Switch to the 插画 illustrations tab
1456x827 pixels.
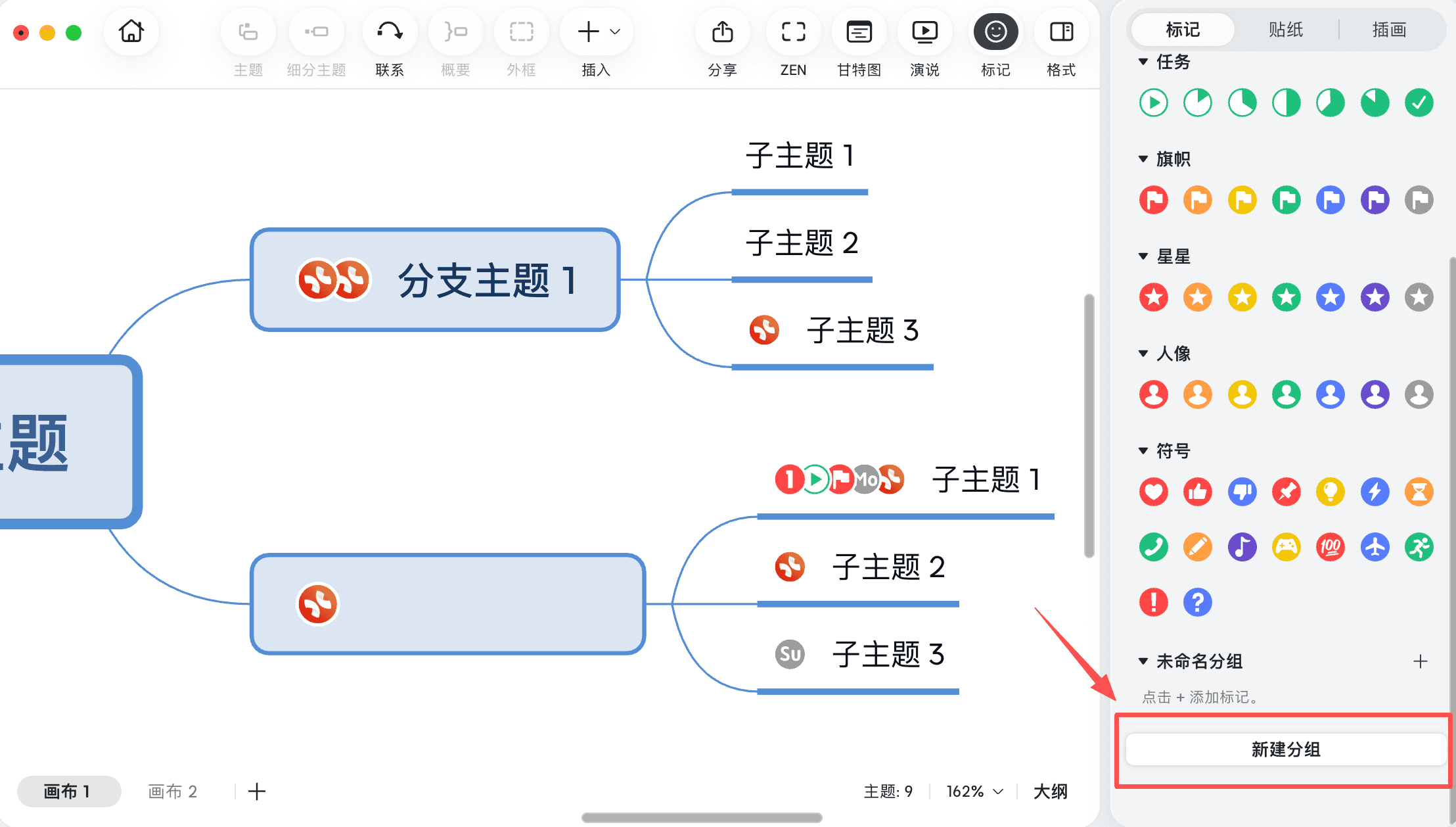pyautogui.click(x=1390, y=30)
